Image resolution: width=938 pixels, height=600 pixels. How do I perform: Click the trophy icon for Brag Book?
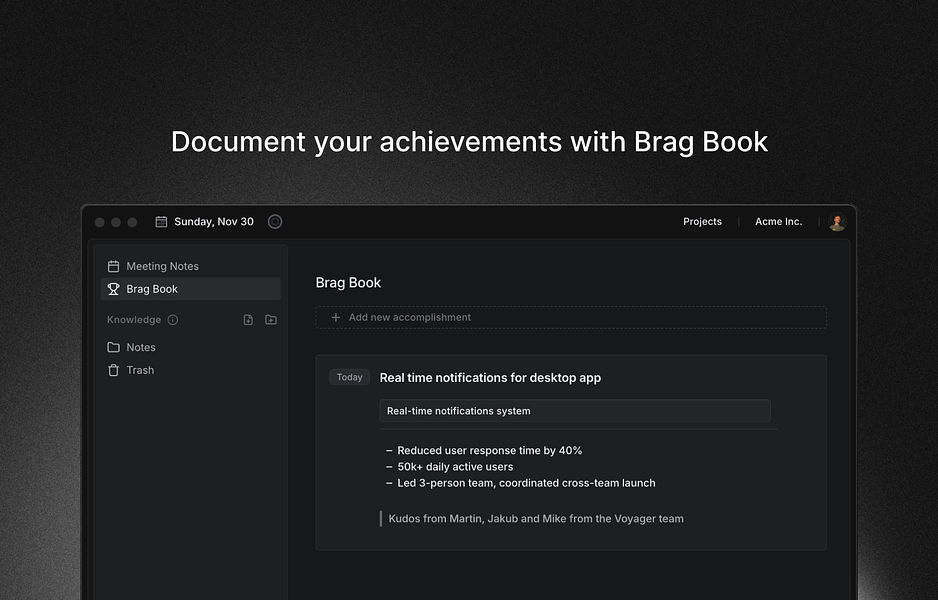coord(114,289)
